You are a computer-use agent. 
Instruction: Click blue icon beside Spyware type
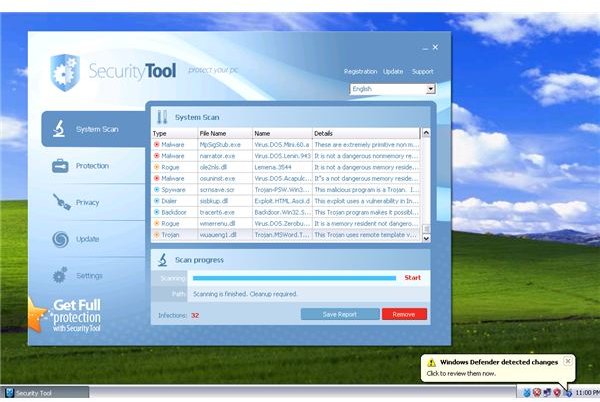pos(157,190)
